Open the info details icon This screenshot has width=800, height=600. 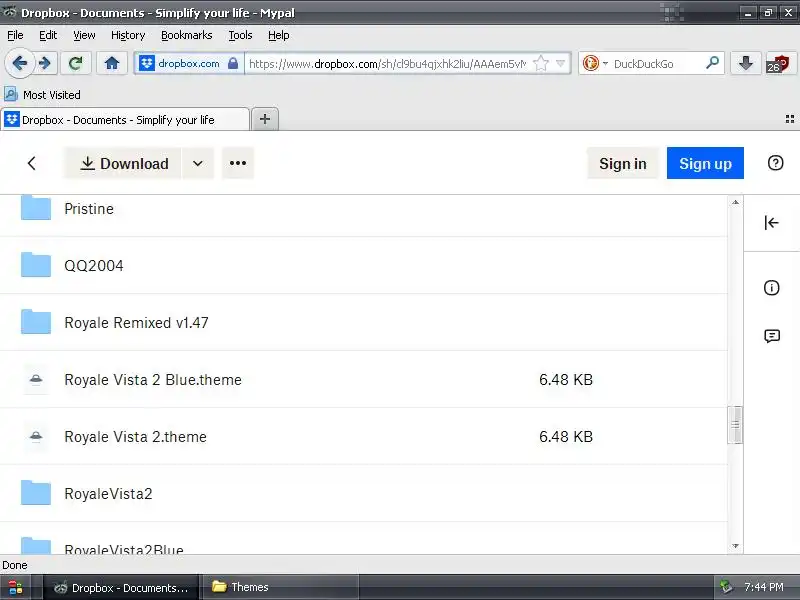pos(771,288)
